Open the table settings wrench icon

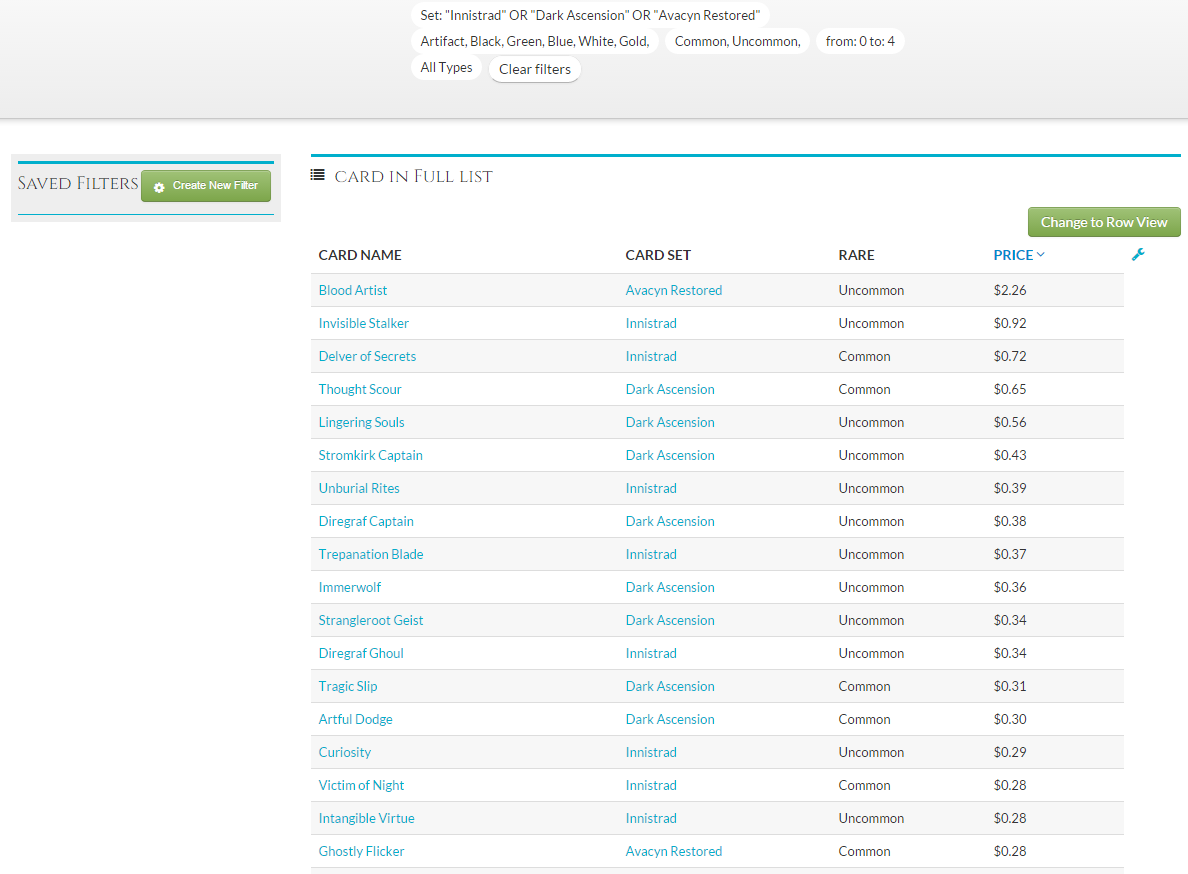pyautogui.click(x=1138, y=254)
